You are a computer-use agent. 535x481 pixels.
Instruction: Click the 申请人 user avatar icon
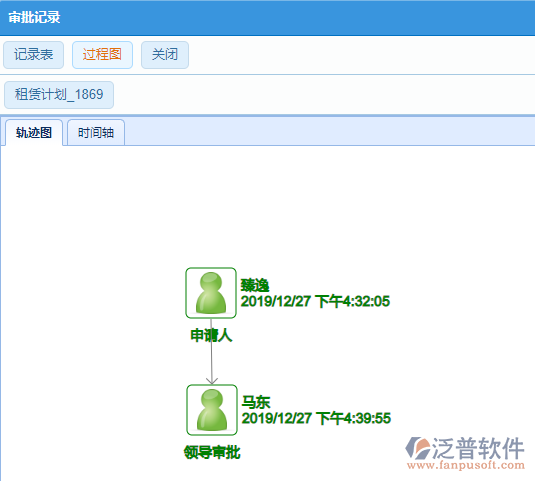(211, 293)
